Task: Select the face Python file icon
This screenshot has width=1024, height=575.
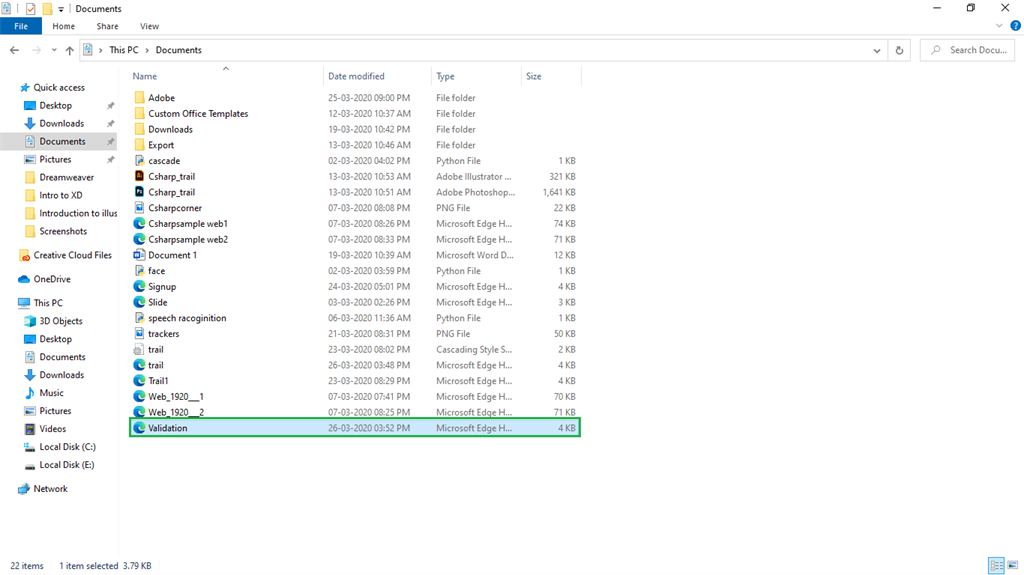Action: click(x=139, y=271)
